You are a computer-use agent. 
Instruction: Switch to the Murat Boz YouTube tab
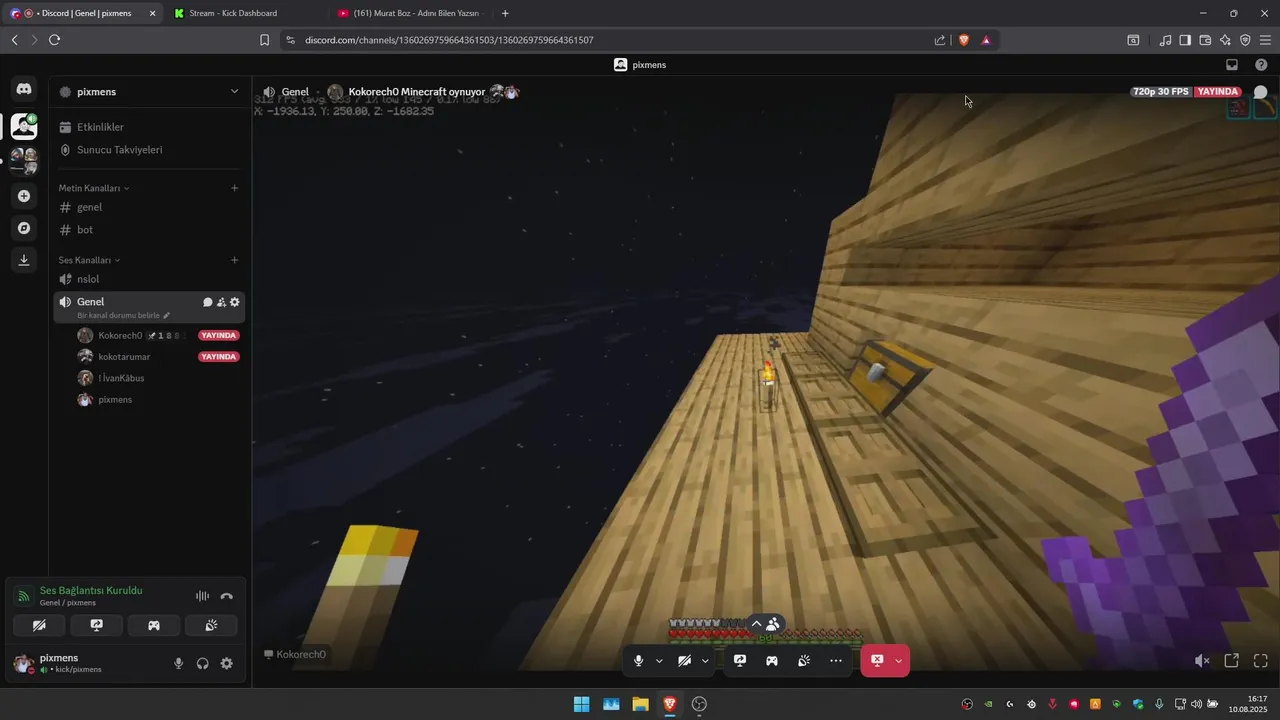point(410,13)
